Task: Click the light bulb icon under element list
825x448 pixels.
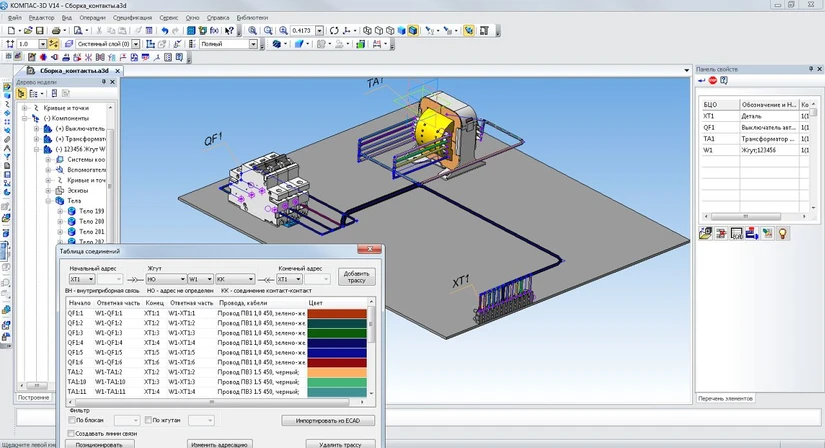Action: click(784, 233)
